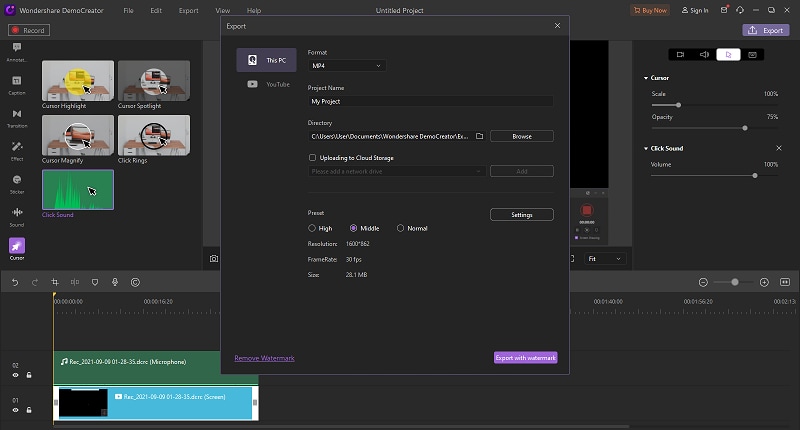Open the Export menu in menu bar
Viewport: 800px width, 430px height.
[x=188, y=10]
